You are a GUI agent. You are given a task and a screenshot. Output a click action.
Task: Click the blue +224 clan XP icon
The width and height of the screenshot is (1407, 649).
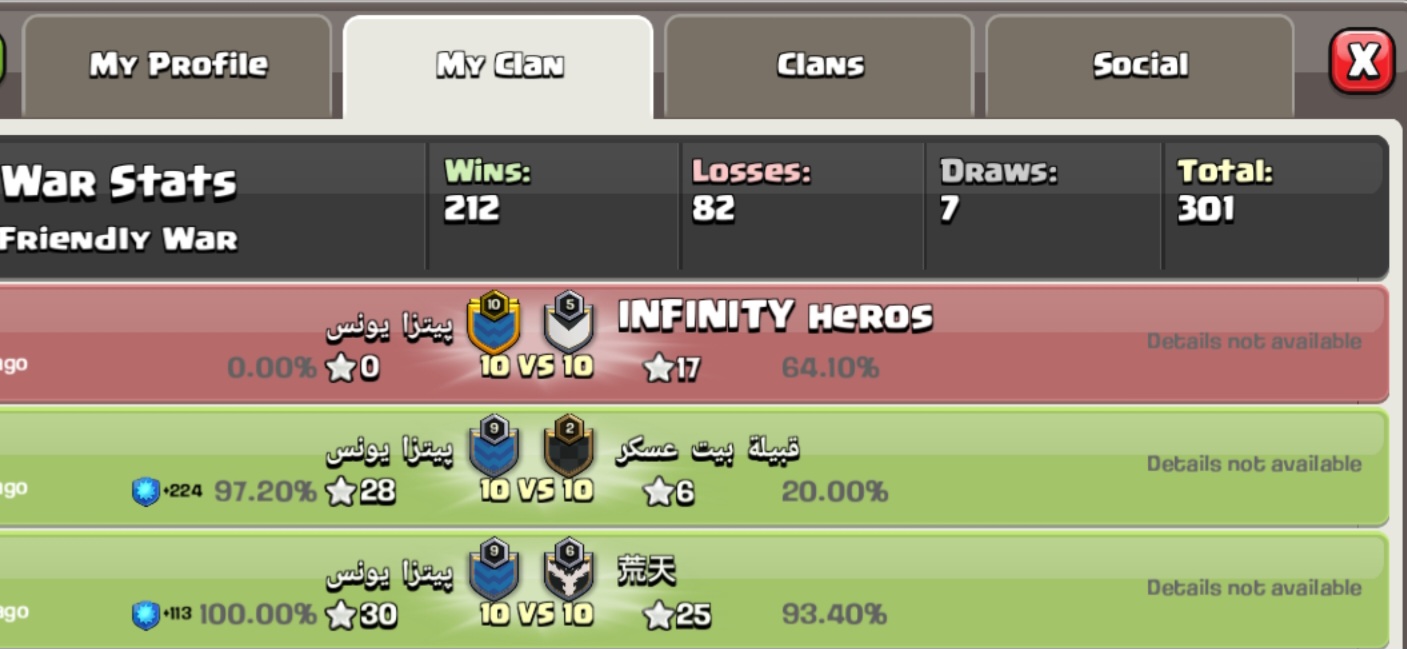146,491
